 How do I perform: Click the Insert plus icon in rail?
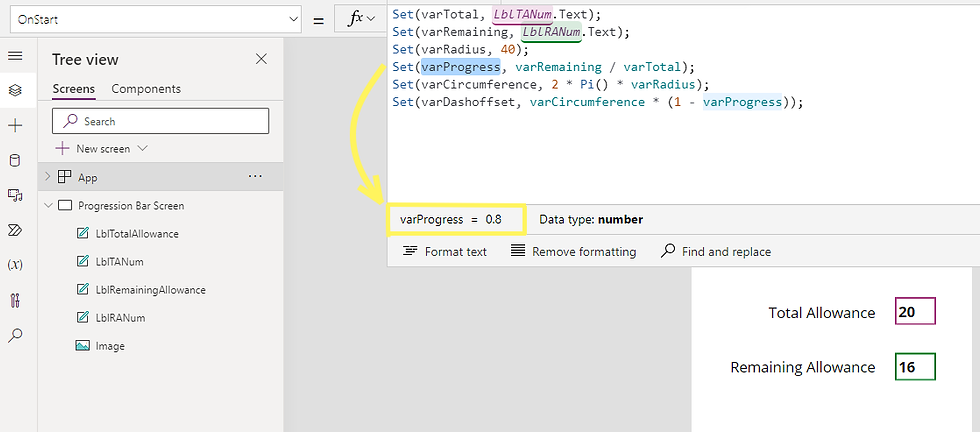15,126
